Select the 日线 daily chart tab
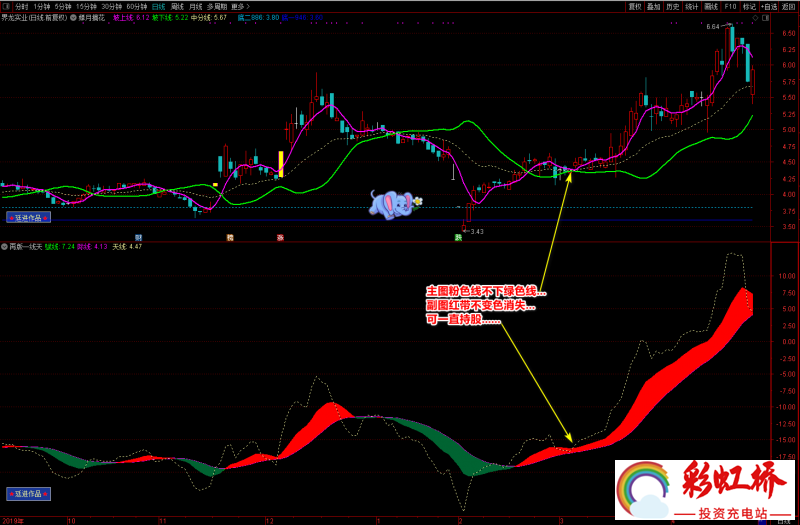Screen dimensions: 800x525 (x=158, y=7)
